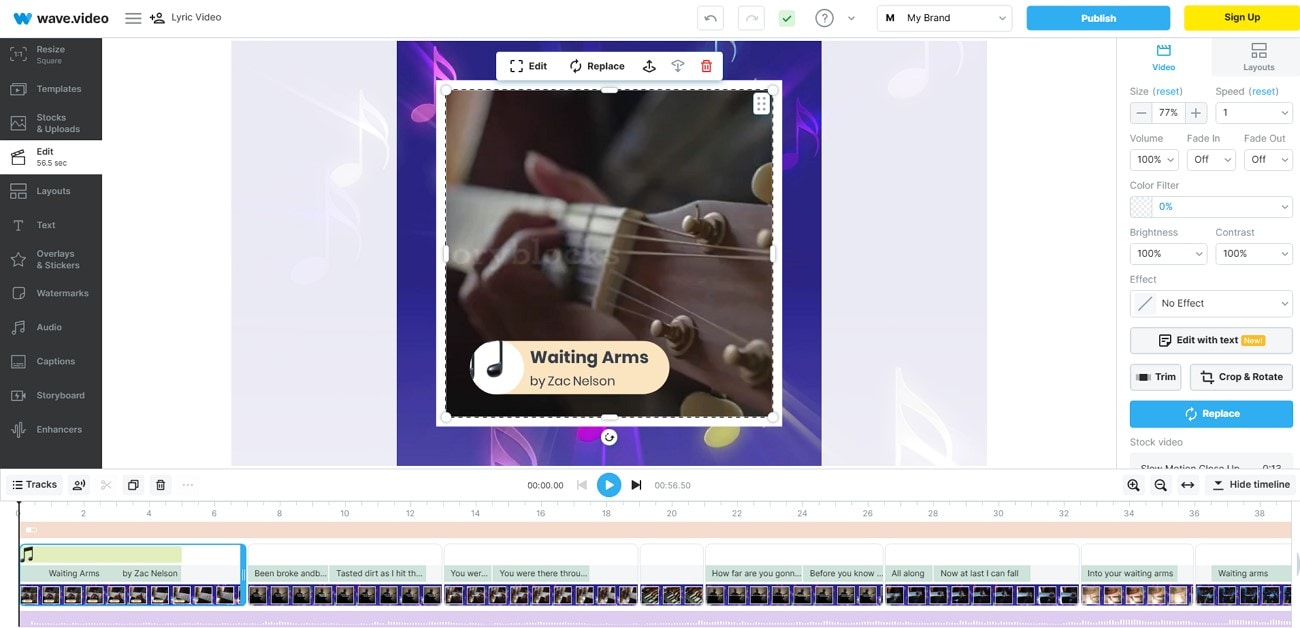This screenshot has width=1300, height=628.
Task: Click Replace in the floating video toolbar
Action: (x=597, y=66)
